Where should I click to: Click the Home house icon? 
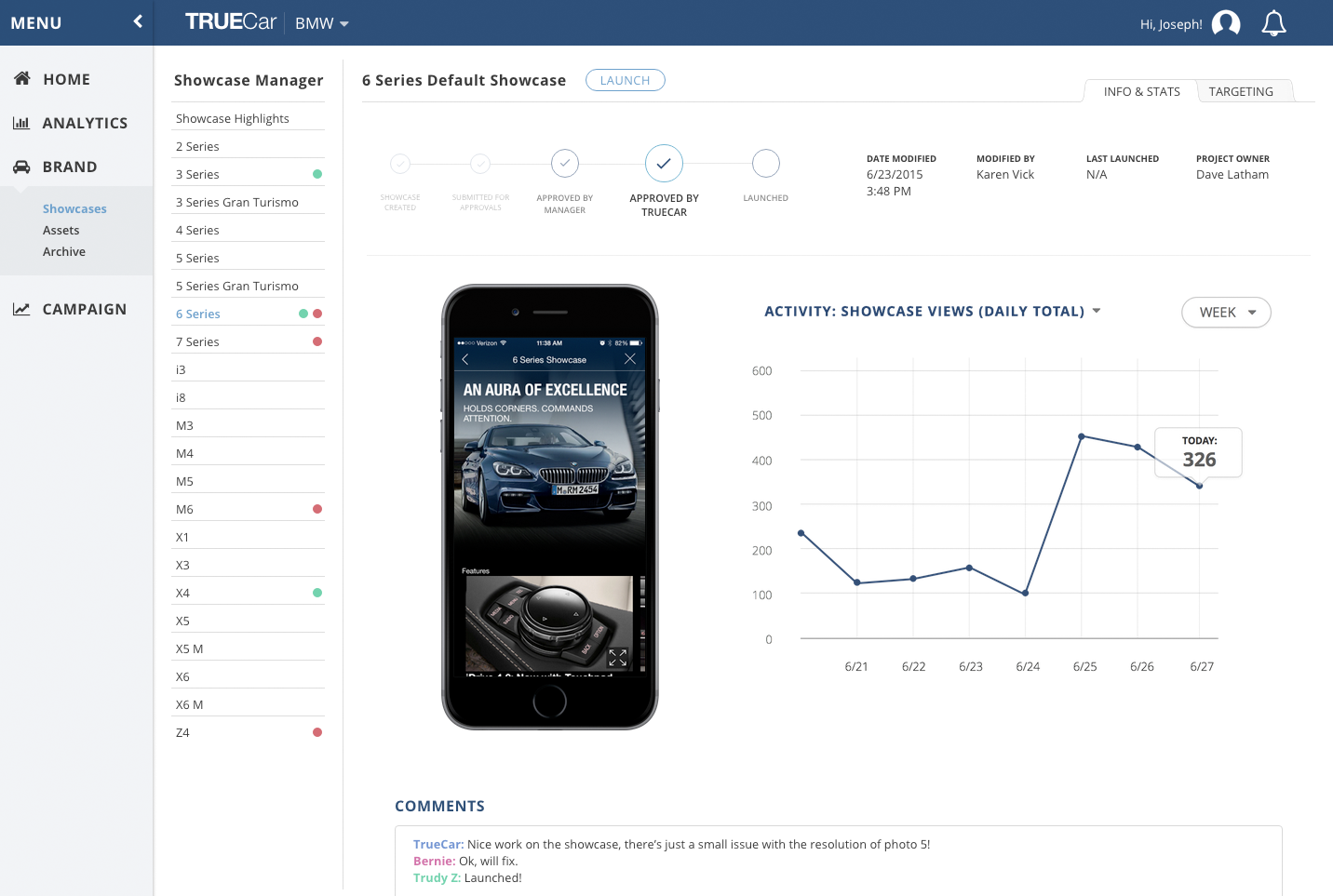(22, 79)
